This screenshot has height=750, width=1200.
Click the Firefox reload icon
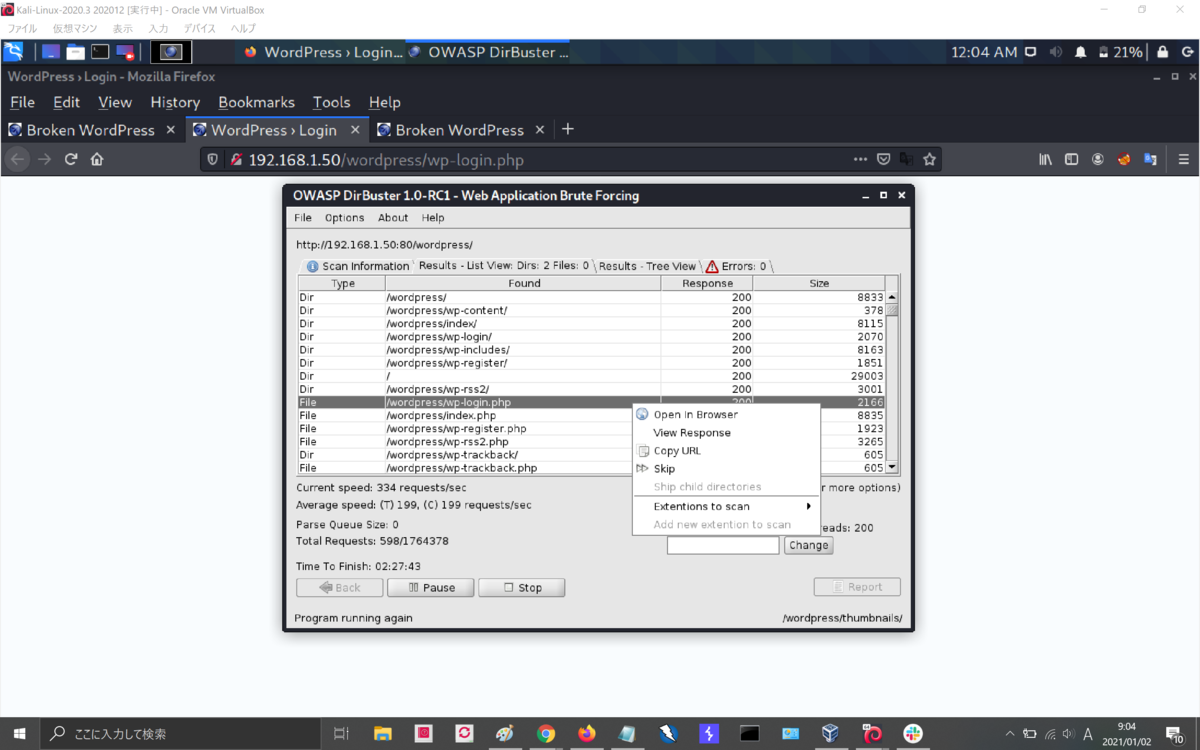point(71,159)
